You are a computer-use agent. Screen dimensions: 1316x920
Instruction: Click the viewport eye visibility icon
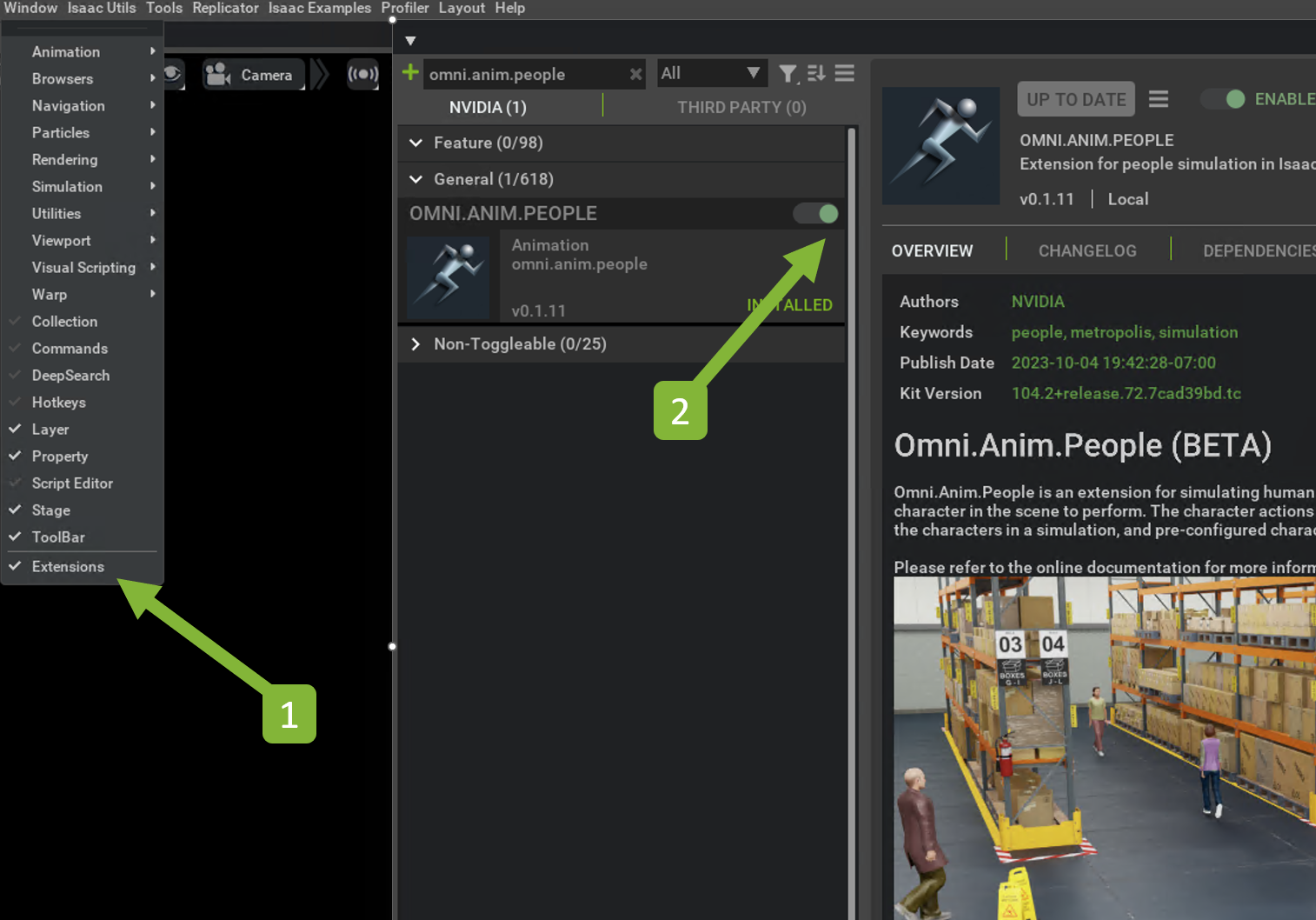(172, 74)
